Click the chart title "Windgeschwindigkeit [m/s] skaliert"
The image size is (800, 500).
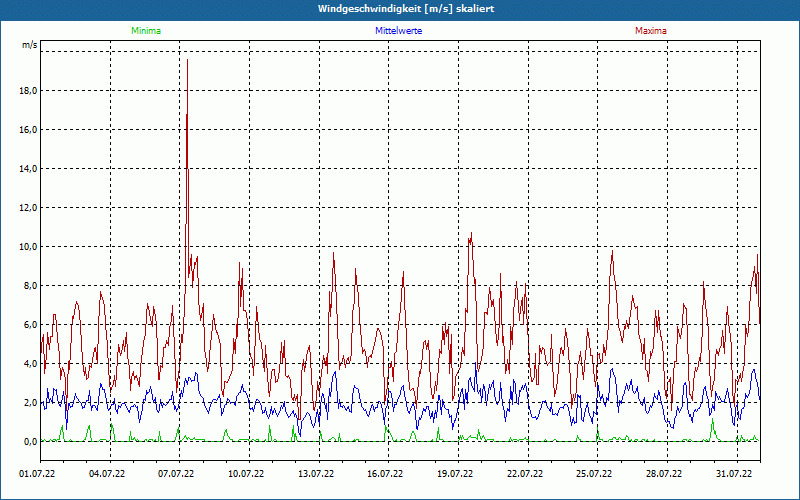[406, 9]
